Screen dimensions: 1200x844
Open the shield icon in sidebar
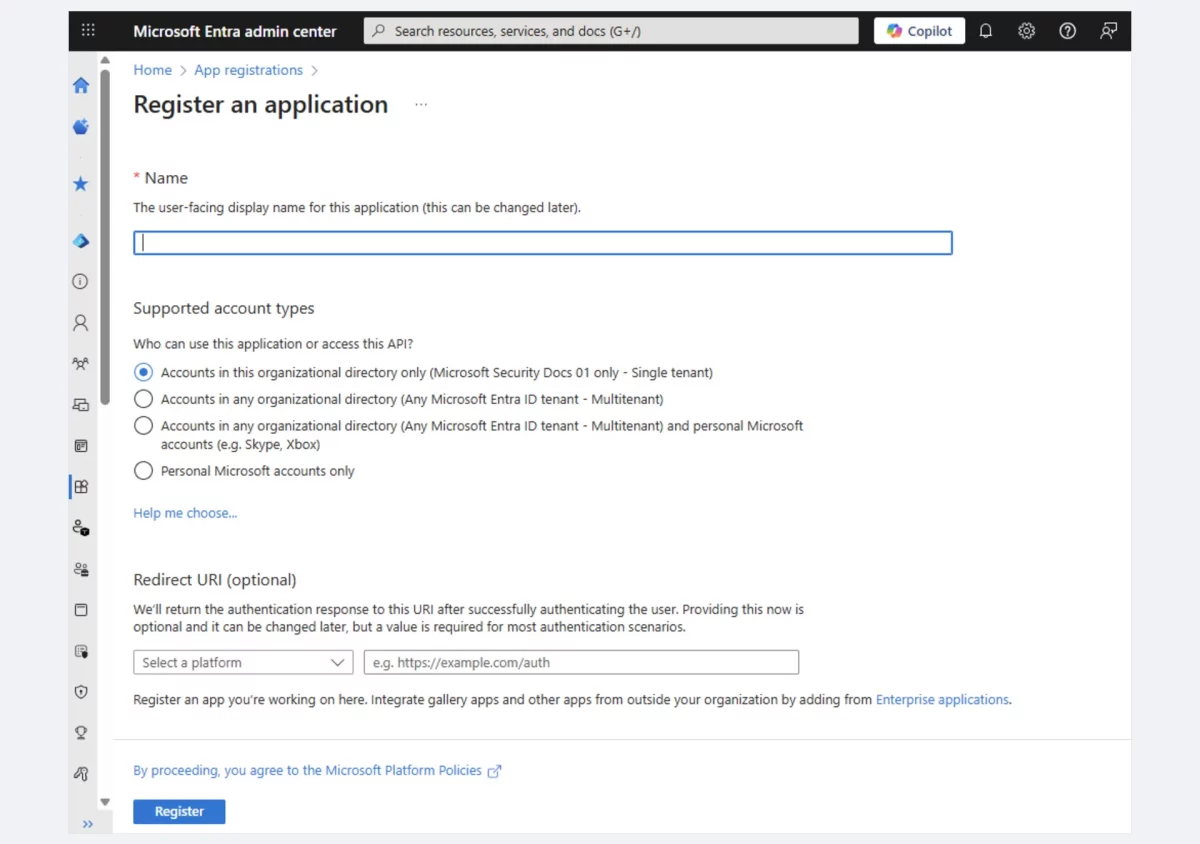[81, 692]
